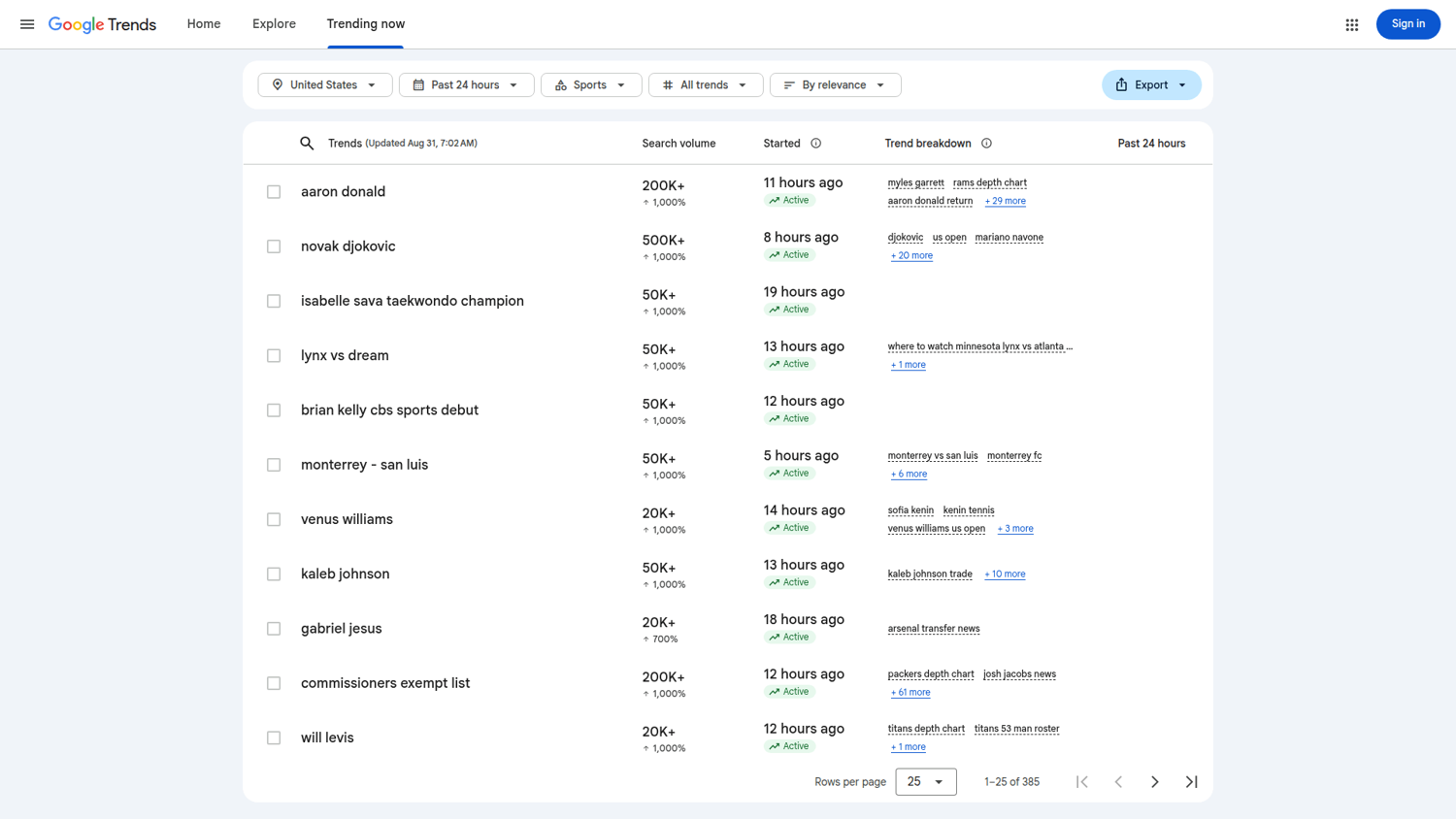Go to the first page of results
1456x819 pixels.
point(1082,782)
